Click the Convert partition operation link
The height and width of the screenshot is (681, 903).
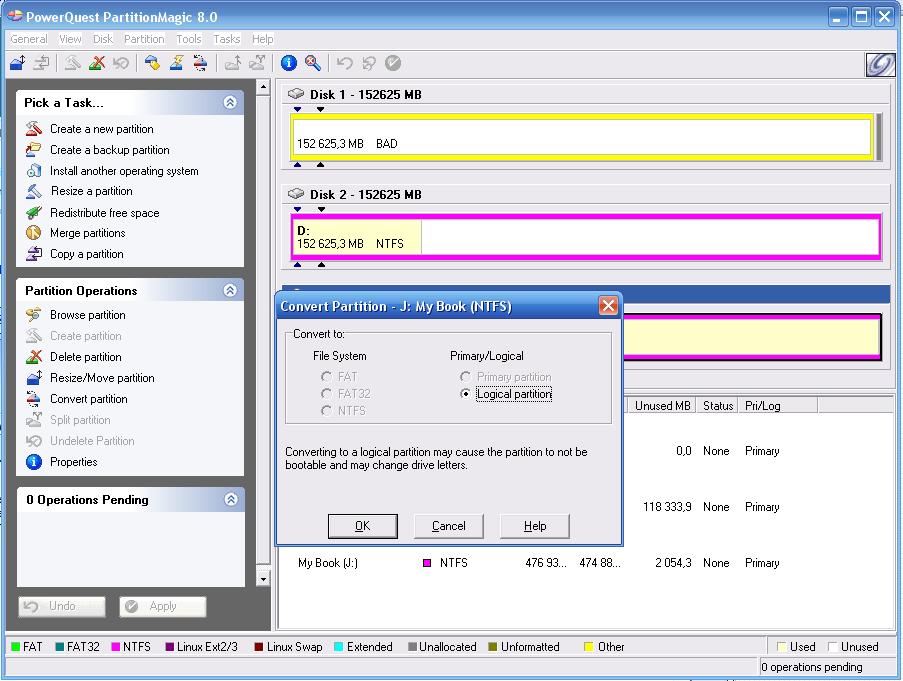[x=89, y=399]
